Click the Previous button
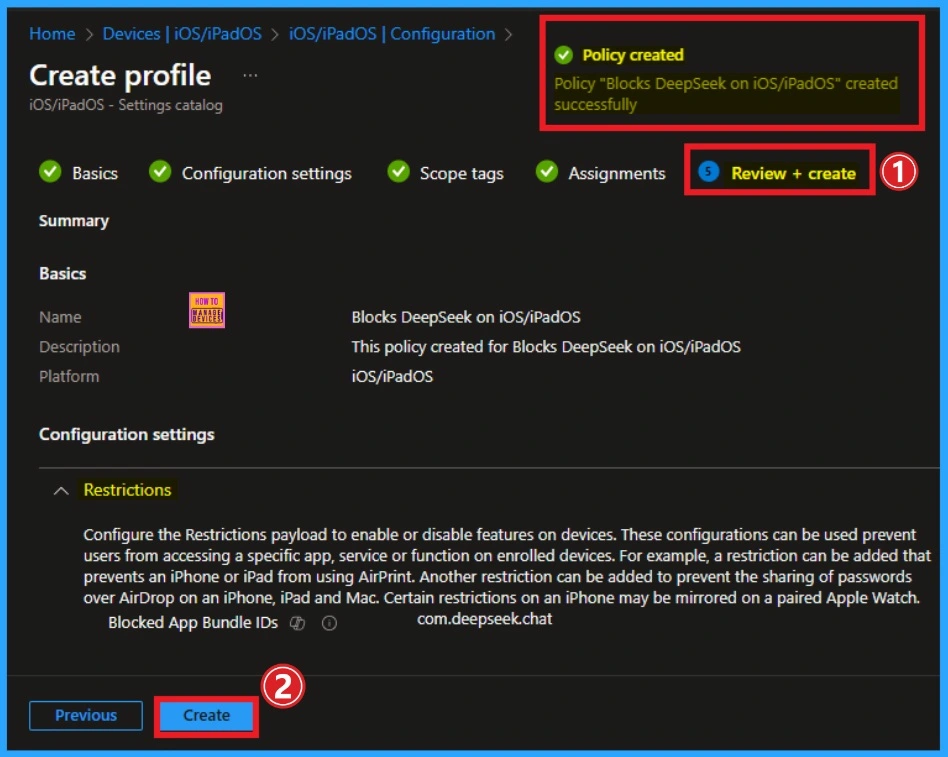This screenshot has height=757, width=948. pos(86,716)
